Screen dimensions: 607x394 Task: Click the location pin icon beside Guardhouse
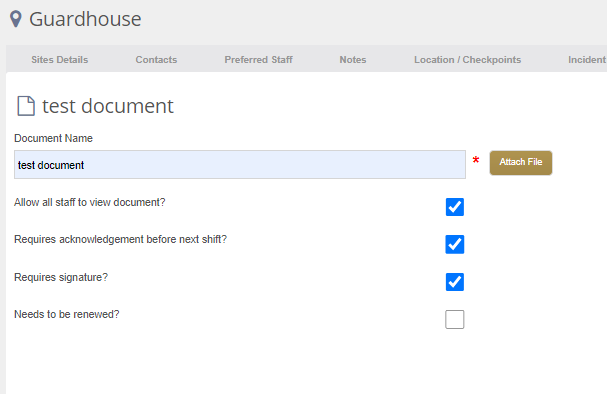coord(15,19)
